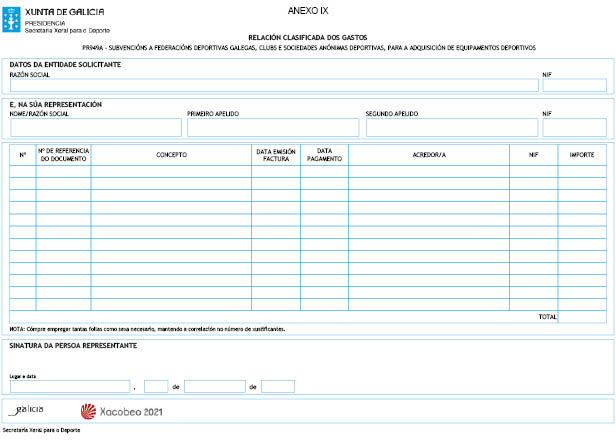Click the Lugar place field in the signature section
The height and width of the screenshot is (440, 616).
click(x=70, y=386)
